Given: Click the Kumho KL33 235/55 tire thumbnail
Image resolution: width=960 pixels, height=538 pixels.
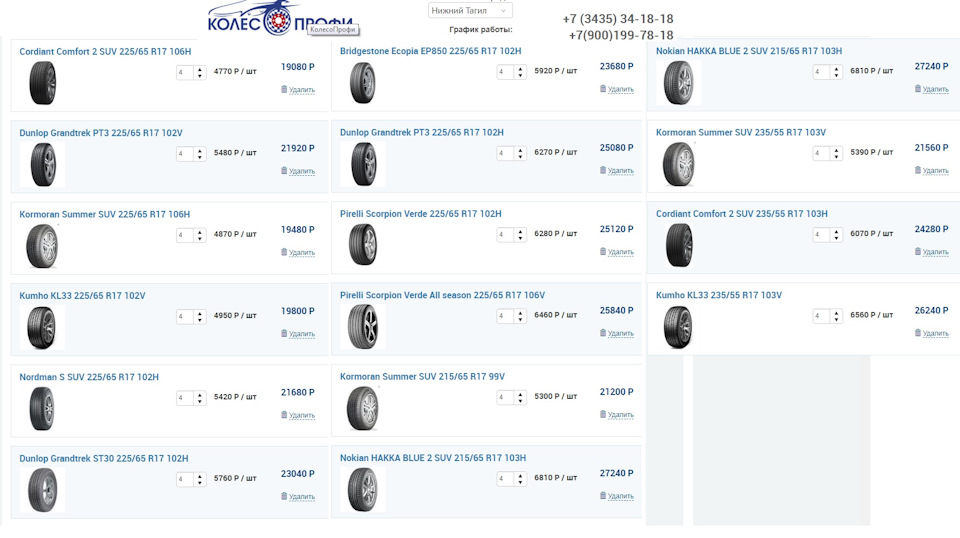Looking at the screenshot, I should (x=678, y=327).
